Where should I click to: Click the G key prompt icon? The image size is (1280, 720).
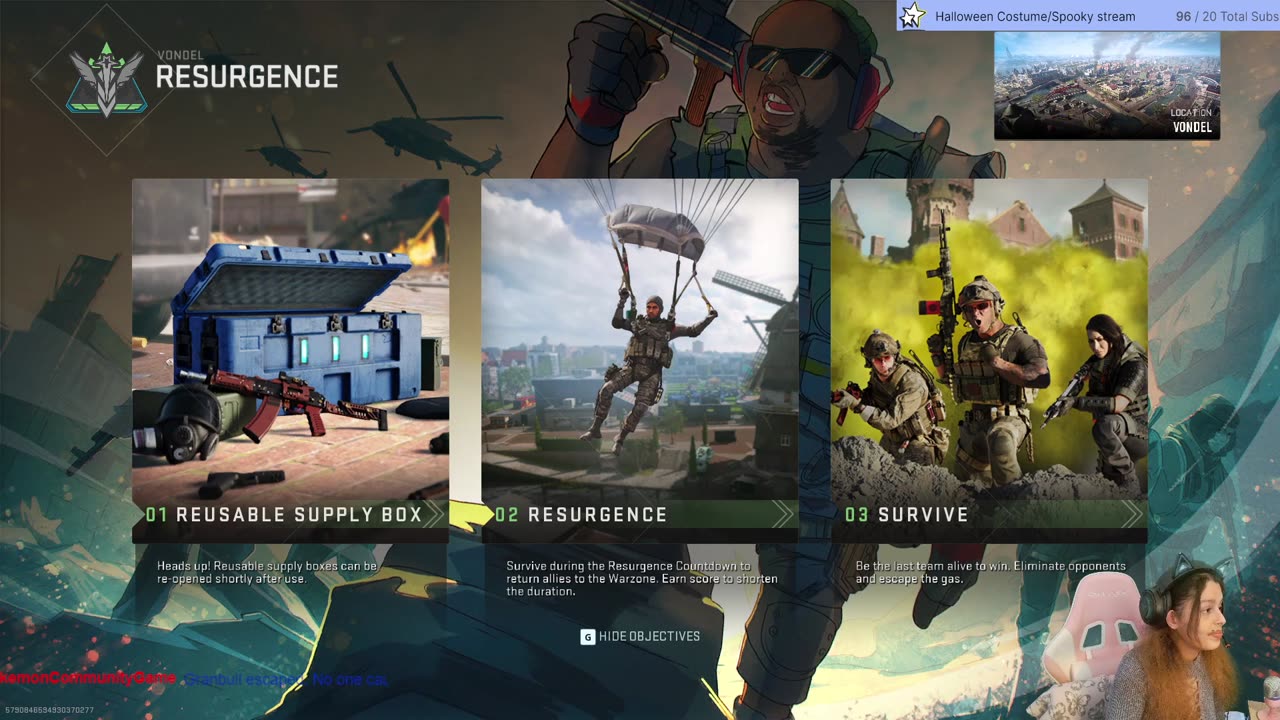click(x=587, y=636)
